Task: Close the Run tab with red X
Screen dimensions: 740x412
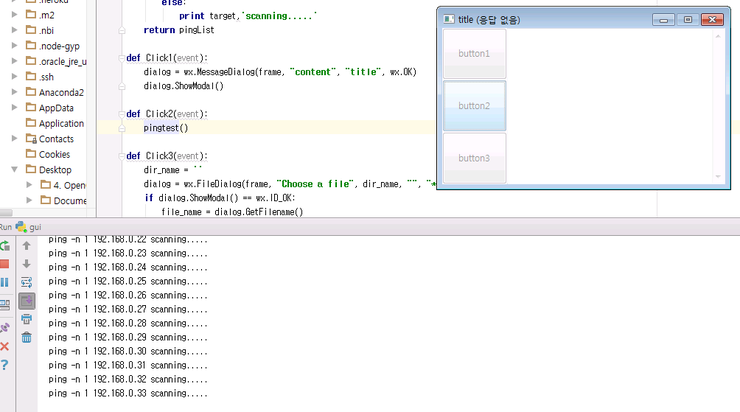Action: click(x=5, y=346)
